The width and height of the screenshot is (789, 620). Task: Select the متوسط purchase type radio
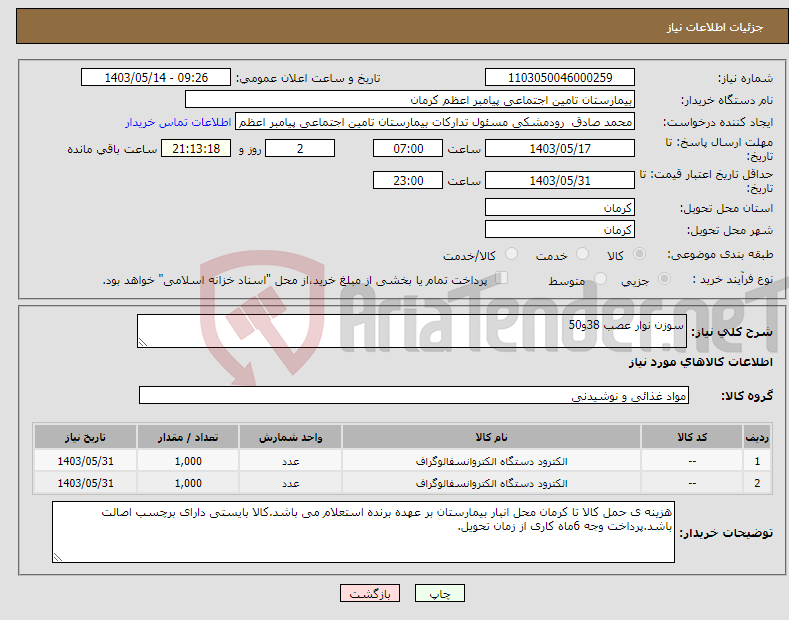(x=600, y=279)
